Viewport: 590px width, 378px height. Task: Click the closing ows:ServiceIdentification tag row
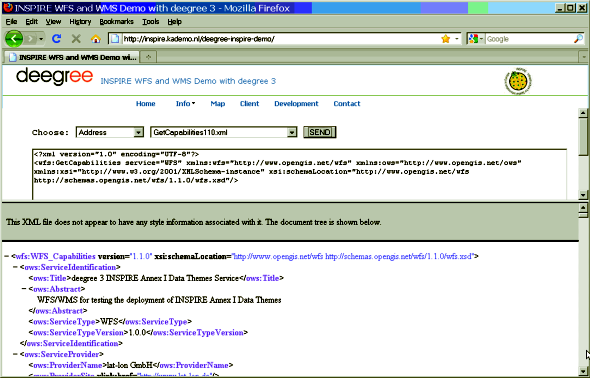tap(71, 343)
